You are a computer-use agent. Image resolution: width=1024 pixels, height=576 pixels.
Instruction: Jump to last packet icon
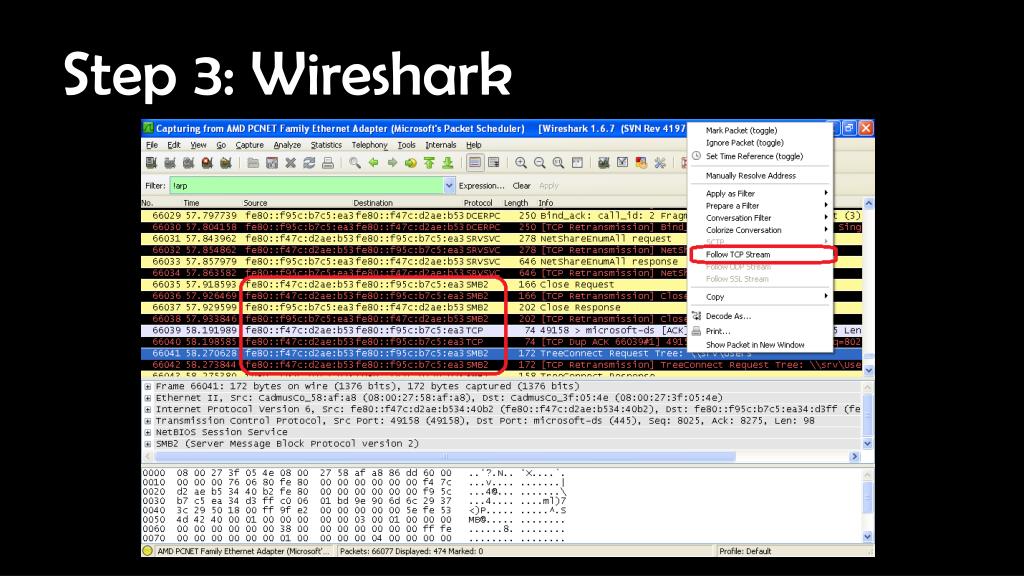coord(448,163)
